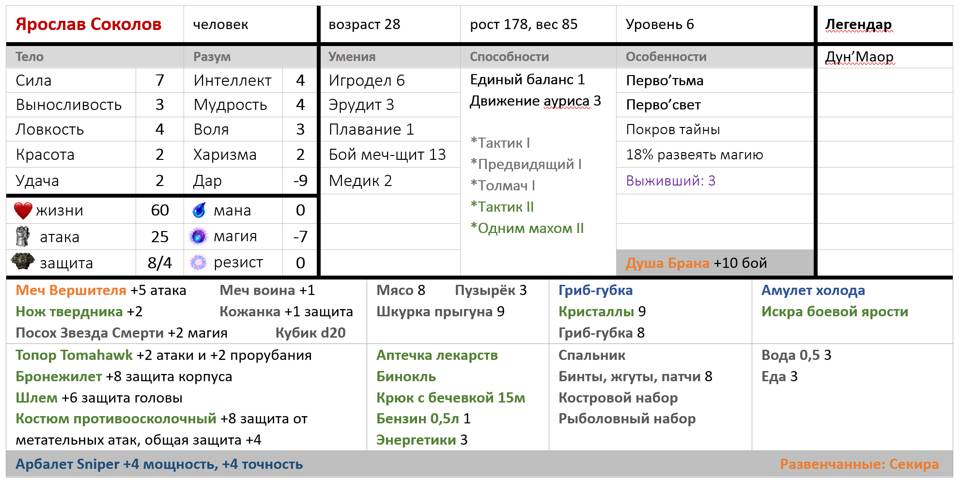
Task: Click the resist icon beside резист
Action: (x=198, y=262)
